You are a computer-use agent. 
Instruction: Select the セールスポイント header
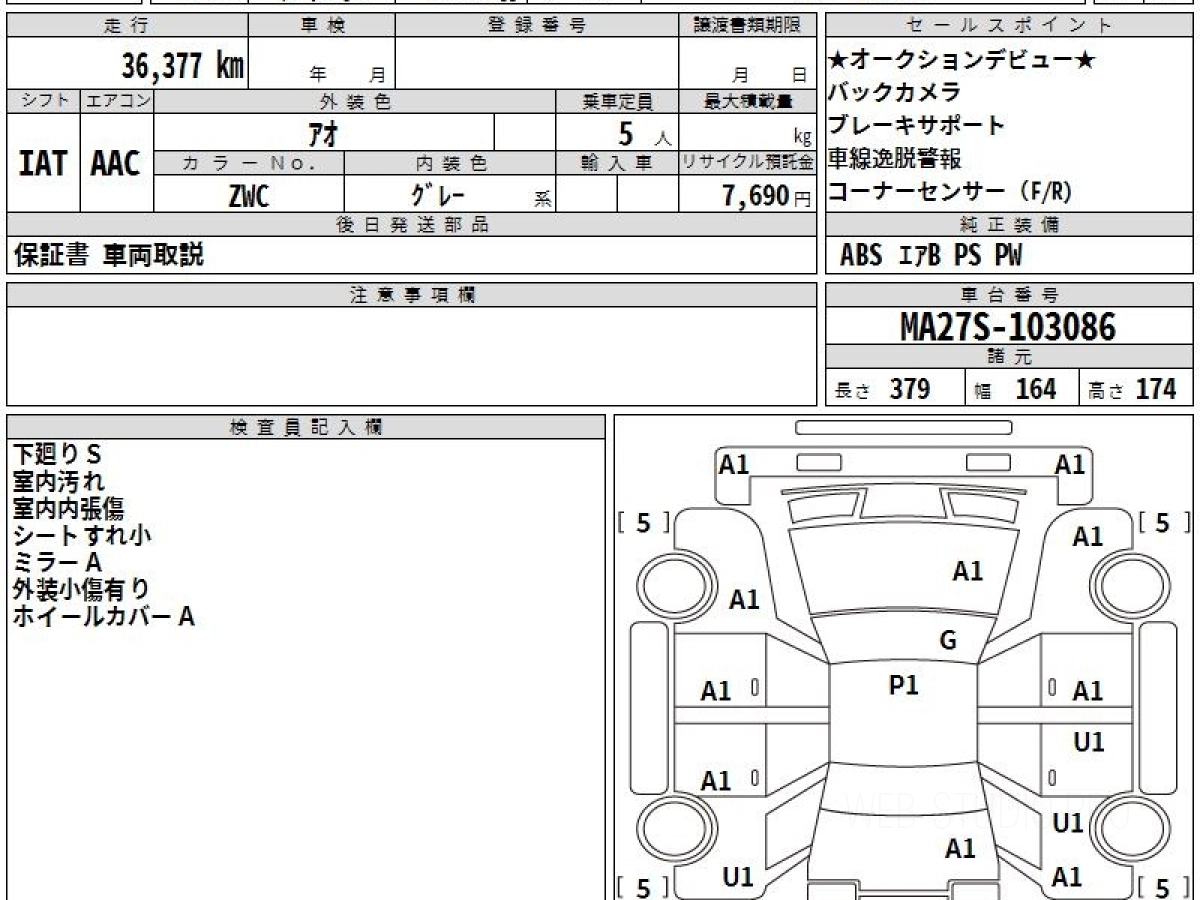pyautogui.click(x=1010, y=26)
